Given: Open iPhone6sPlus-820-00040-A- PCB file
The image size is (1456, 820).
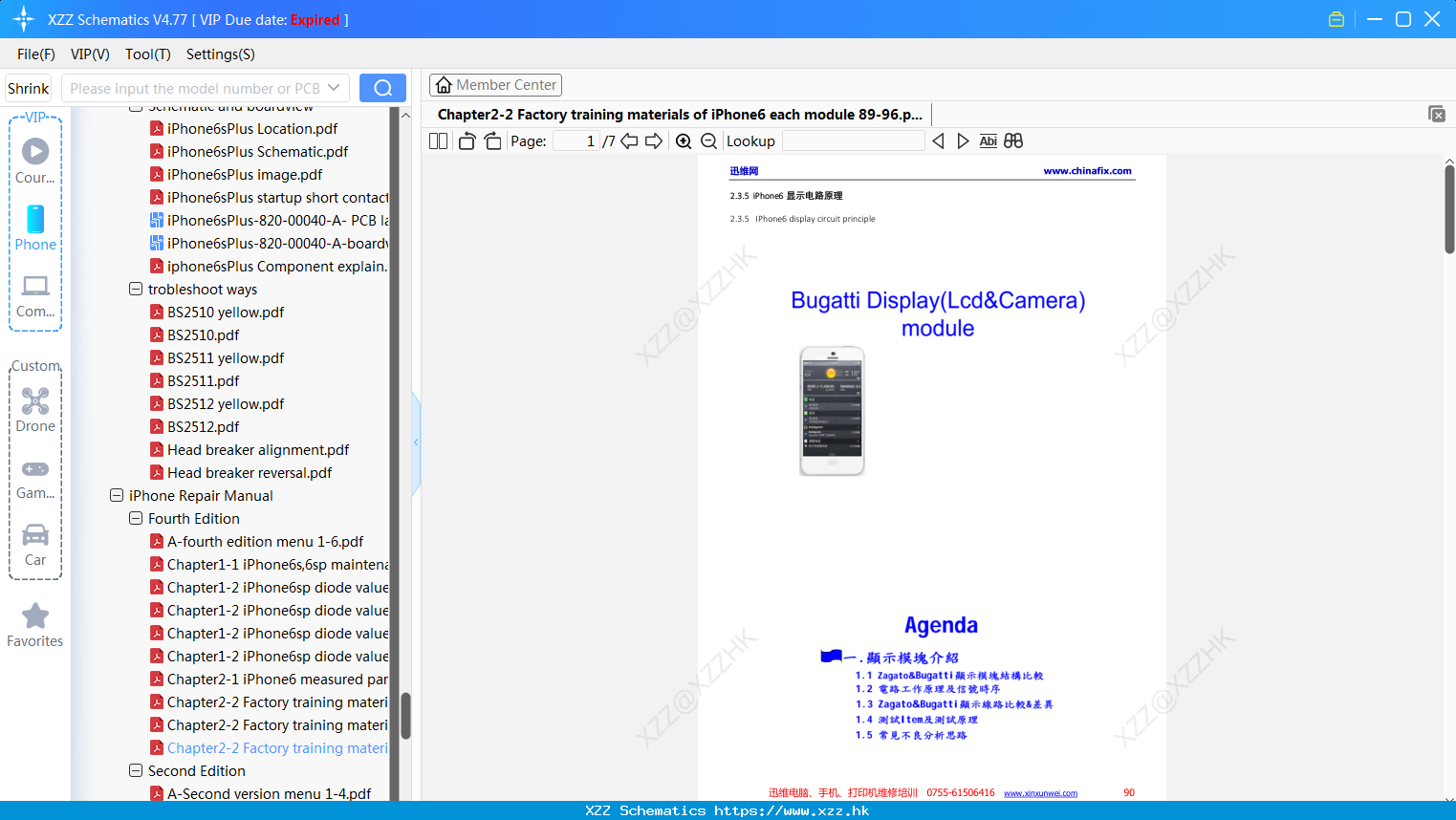Looking at the screenshot, I should 270,220.
